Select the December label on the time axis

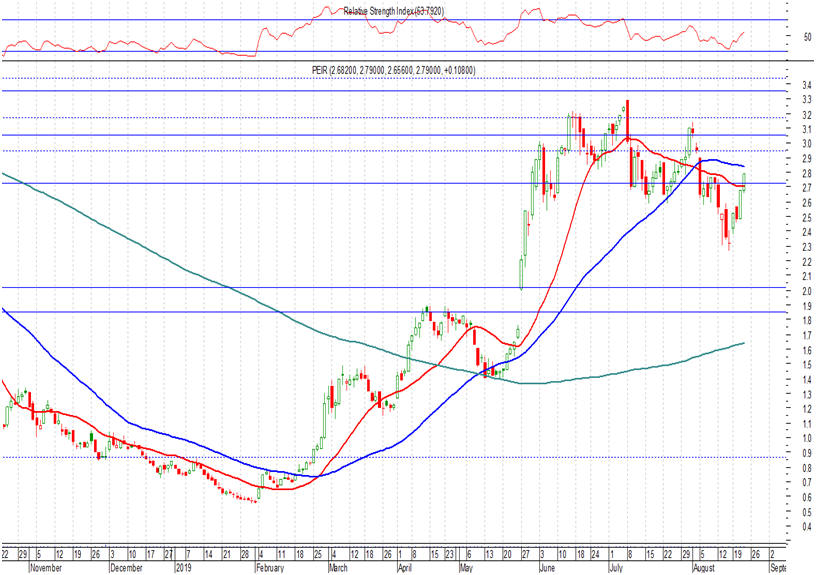click(127, 566)
